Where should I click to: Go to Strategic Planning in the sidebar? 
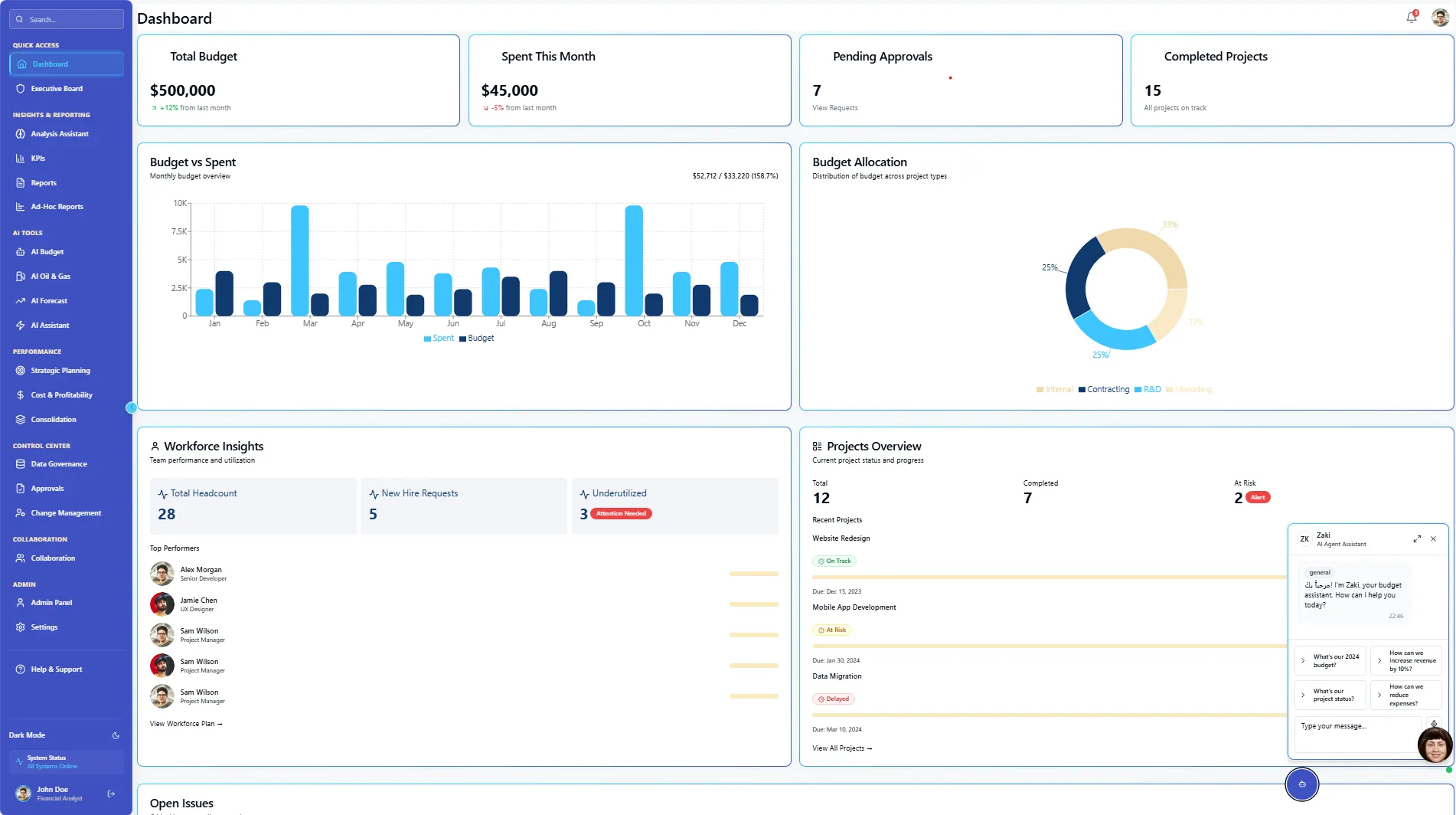coord(60,371)
